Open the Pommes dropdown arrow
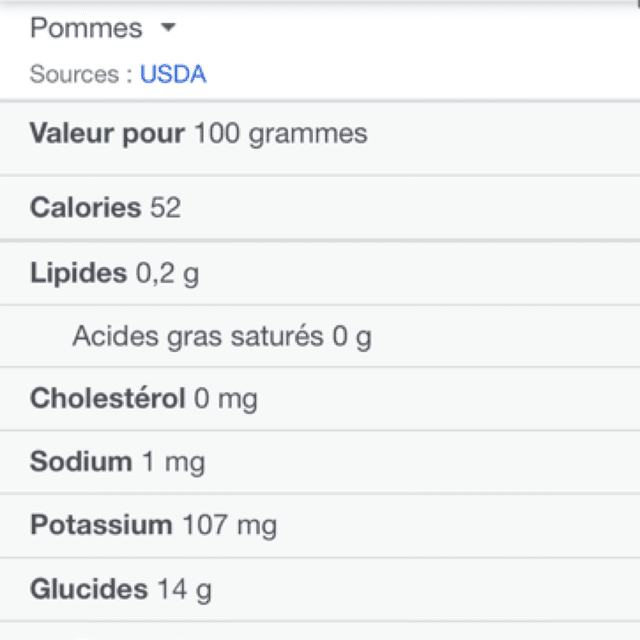 [x=167, y=28]
